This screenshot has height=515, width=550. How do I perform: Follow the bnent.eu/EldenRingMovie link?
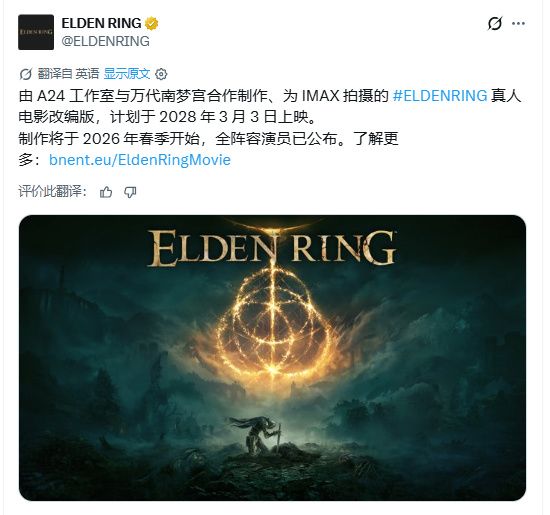coord(140,160)
